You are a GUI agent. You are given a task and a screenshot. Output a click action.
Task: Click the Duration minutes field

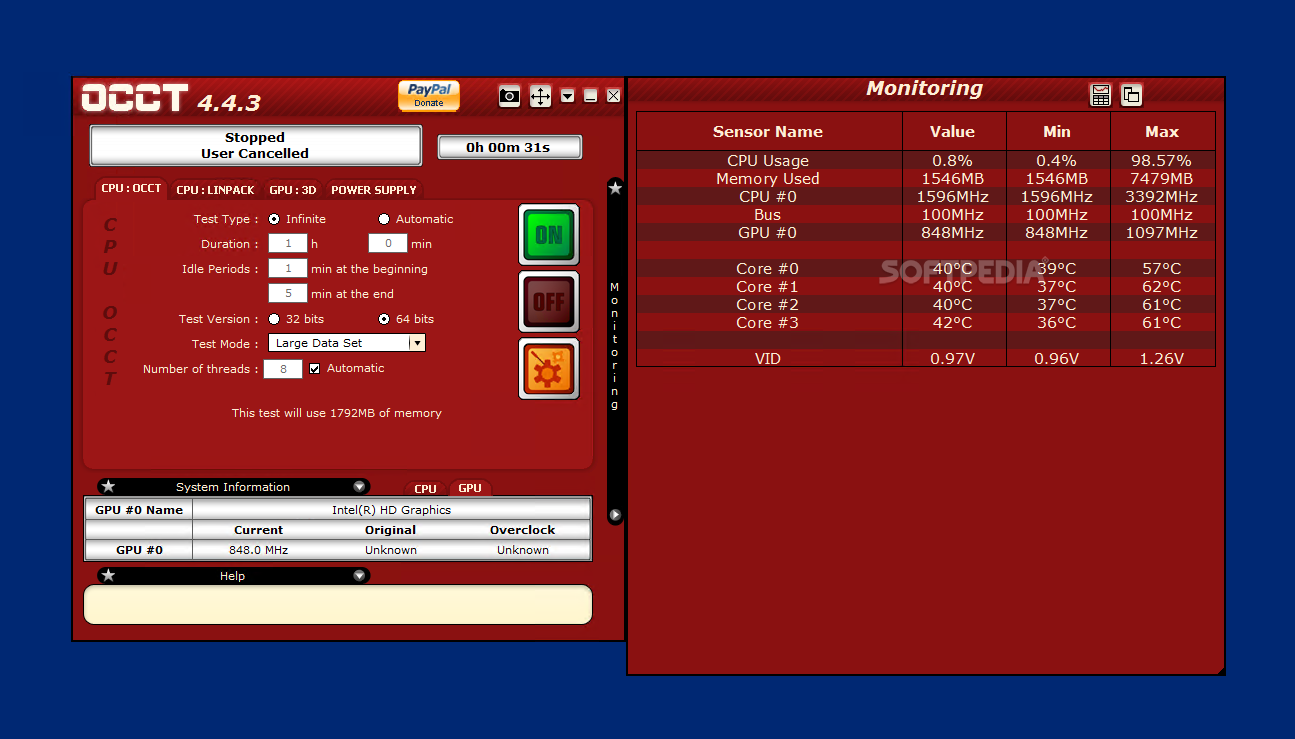point(388,244)
